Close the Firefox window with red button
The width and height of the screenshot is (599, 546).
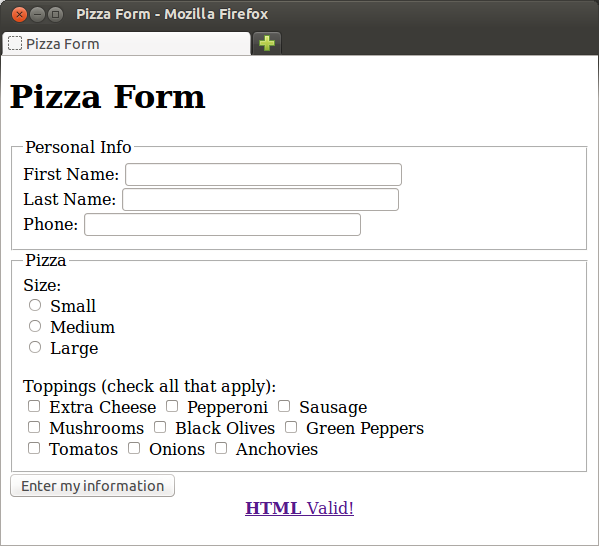[x=19, y=15]
